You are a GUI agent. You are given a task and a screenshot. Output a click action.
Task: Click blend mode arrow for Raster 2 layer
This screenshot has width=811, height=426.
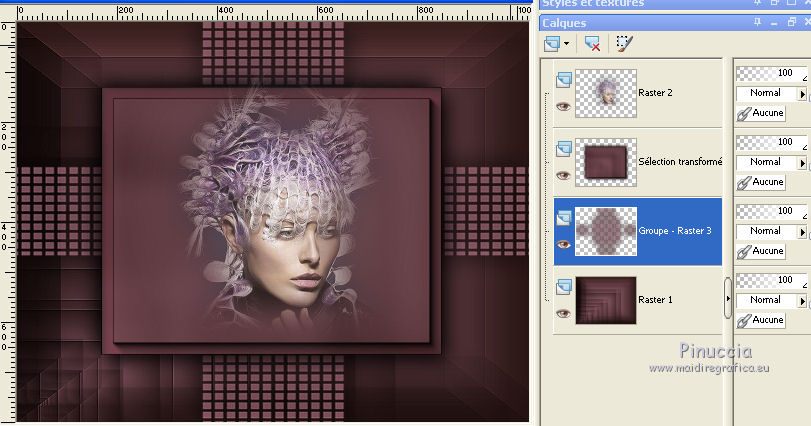[x=802, y=94]
